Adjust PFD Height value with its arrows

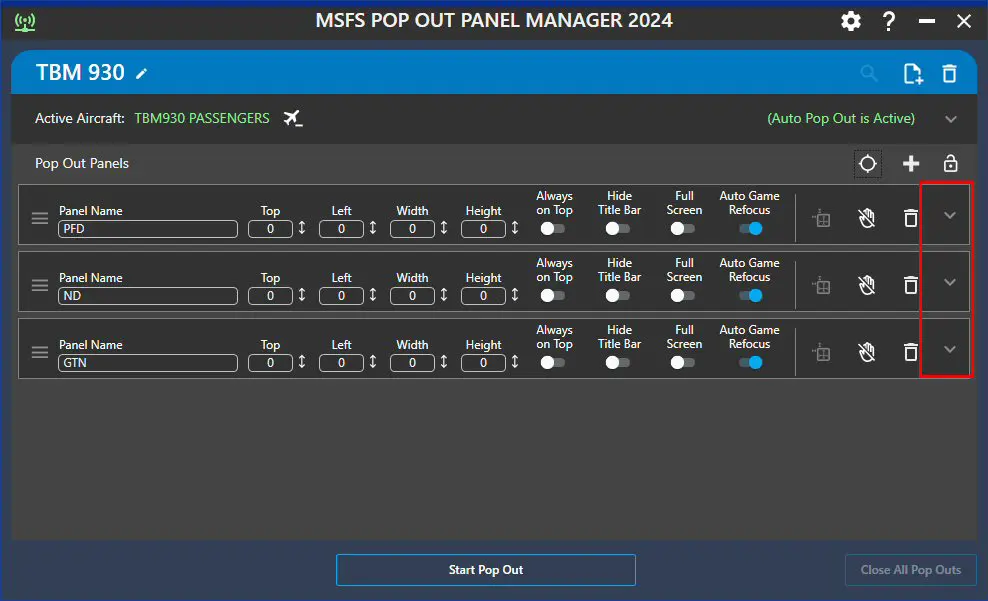[515, 228]
